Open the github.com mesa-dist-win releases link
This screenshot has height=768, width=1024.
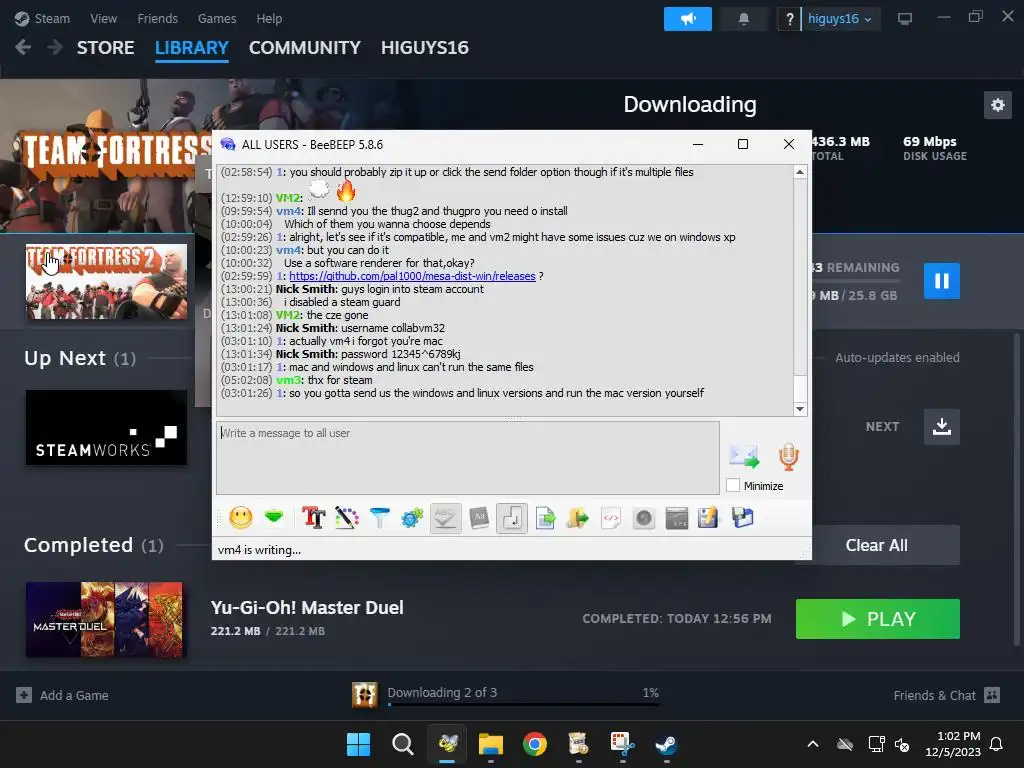[x=412, y=276]
